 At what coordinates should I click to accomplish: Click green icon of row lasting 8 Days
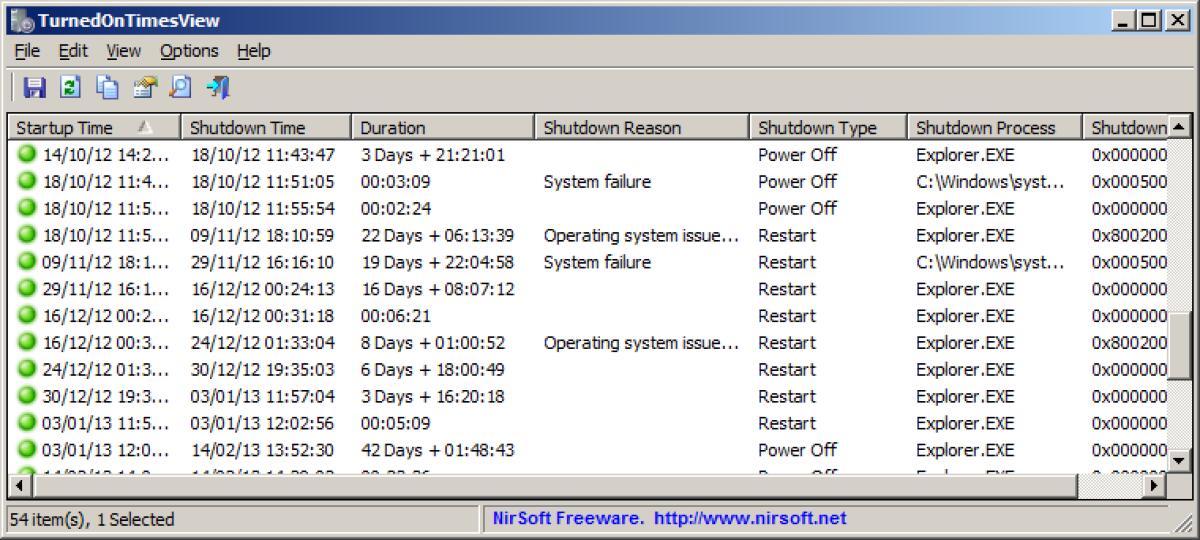27,342
